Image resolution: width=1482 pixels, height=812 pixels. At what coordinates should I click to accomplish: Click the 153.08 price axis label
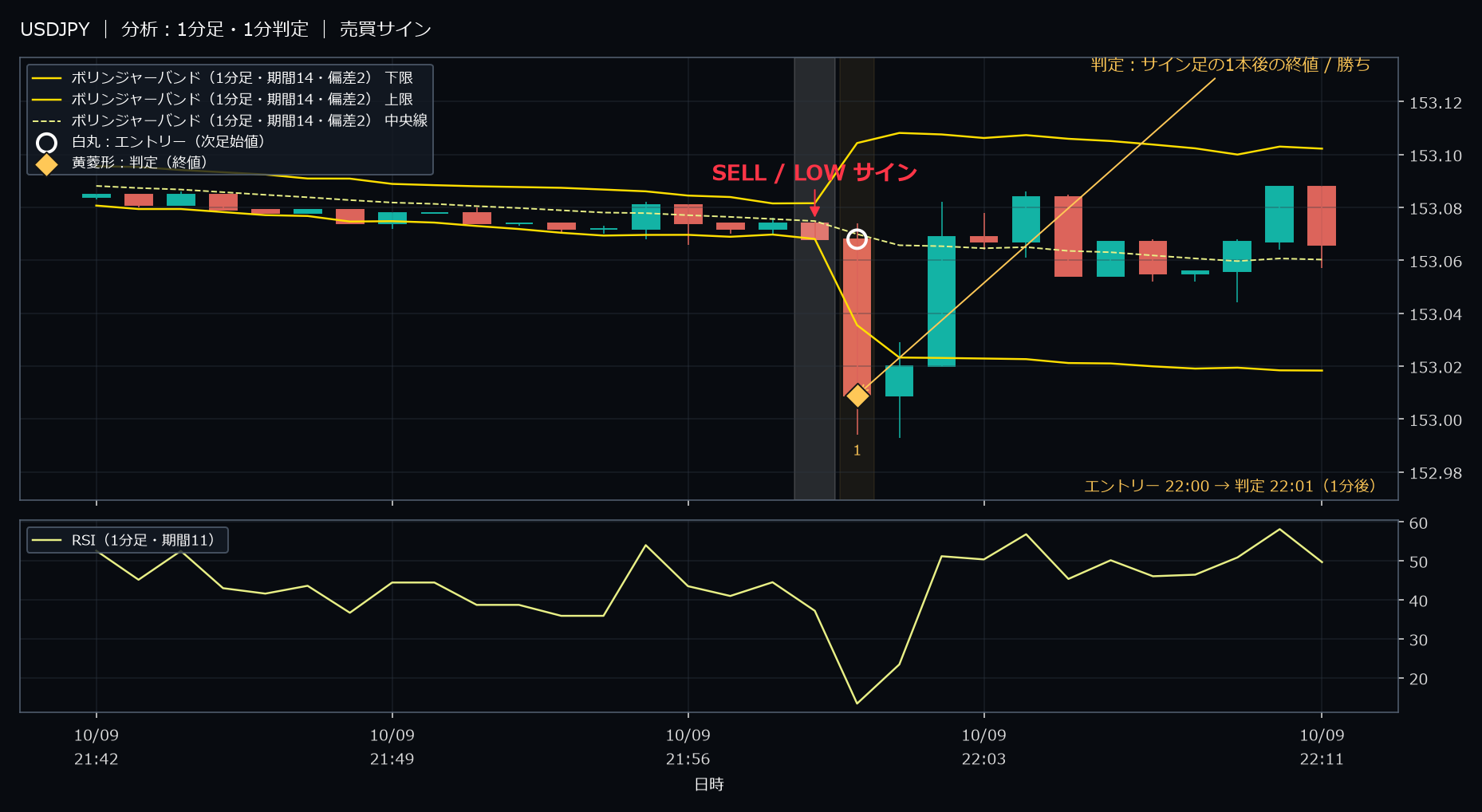pos(1436,209)
